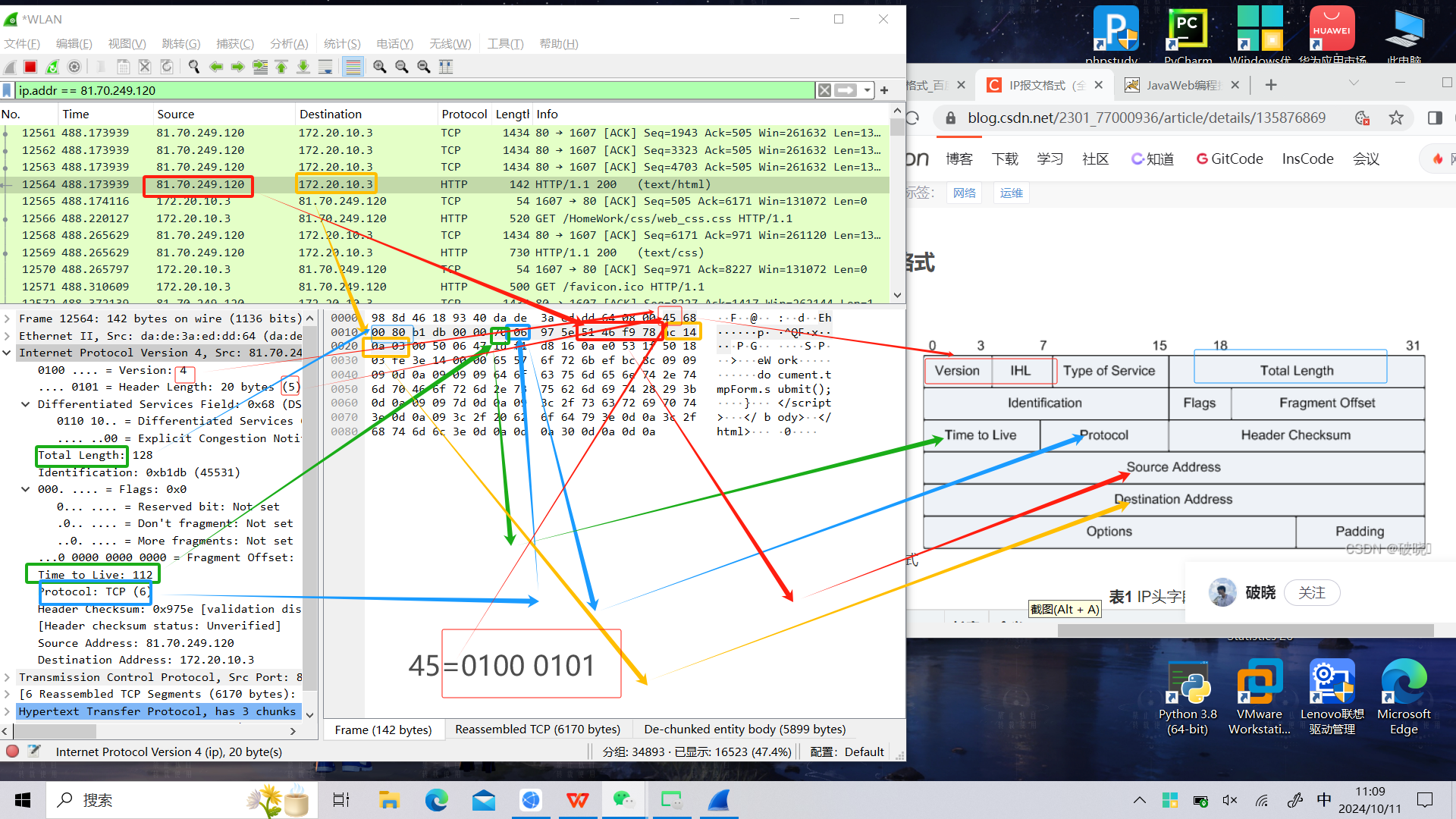1456x819 pixels.
Task: Apply the display filter with the arrow button
Action: point(846,90)
